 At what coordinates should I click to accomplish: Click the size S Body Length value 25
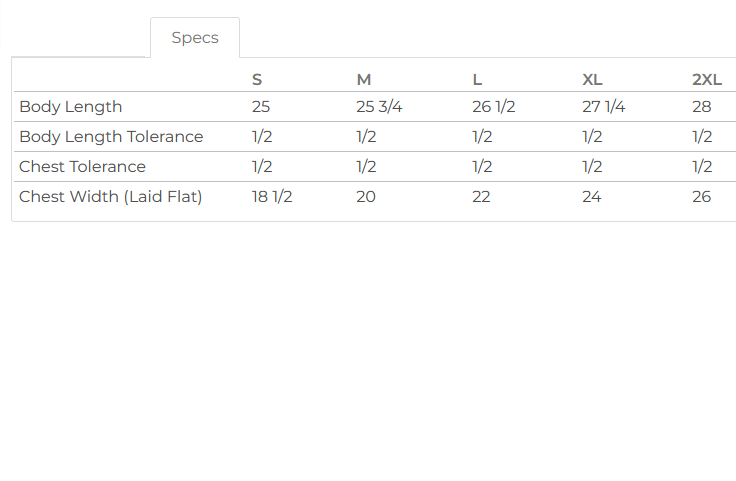[x=261, y=107]
